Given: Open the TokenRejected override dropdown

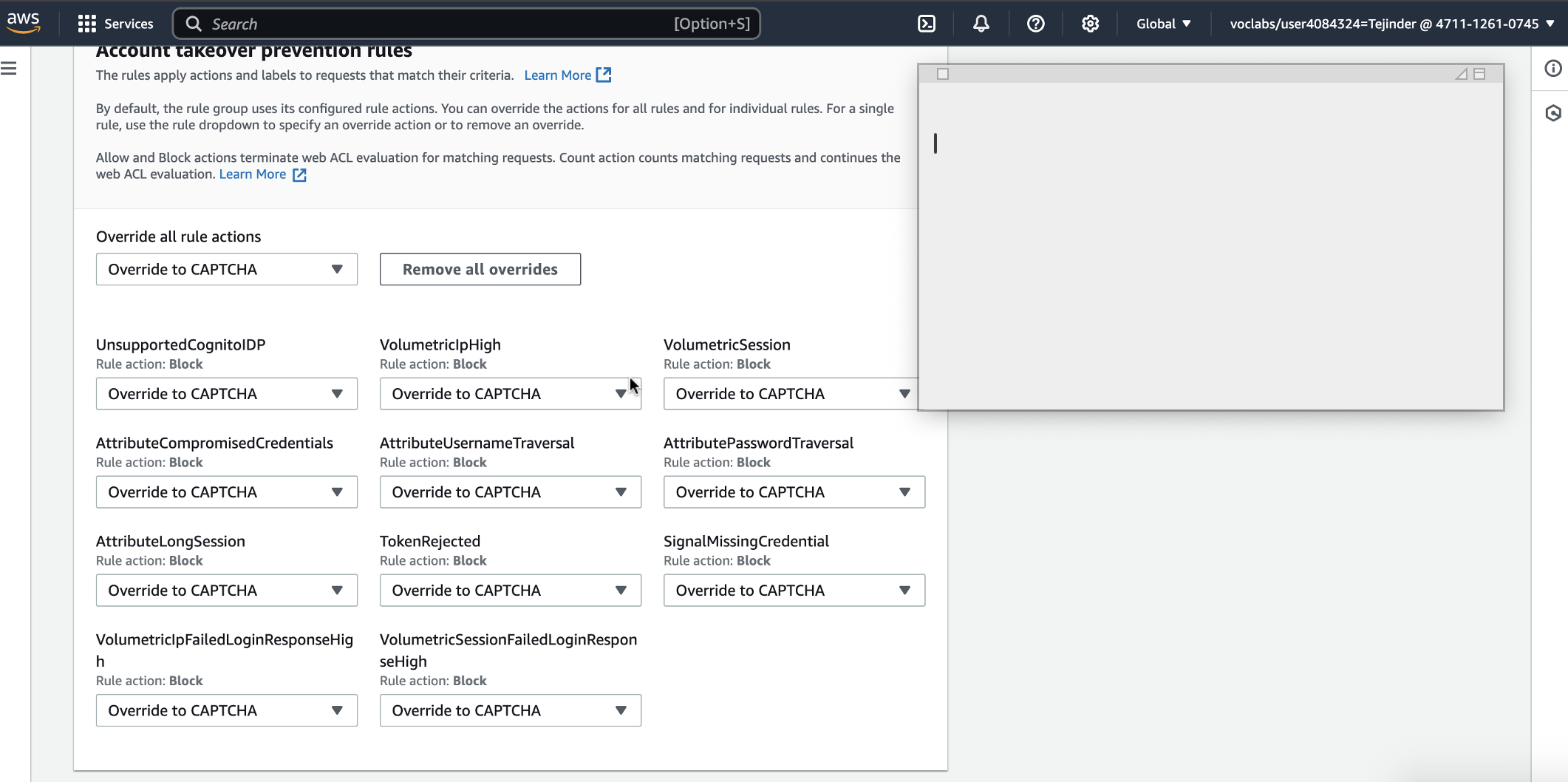Looking at the screenshot, I should 510,591.
